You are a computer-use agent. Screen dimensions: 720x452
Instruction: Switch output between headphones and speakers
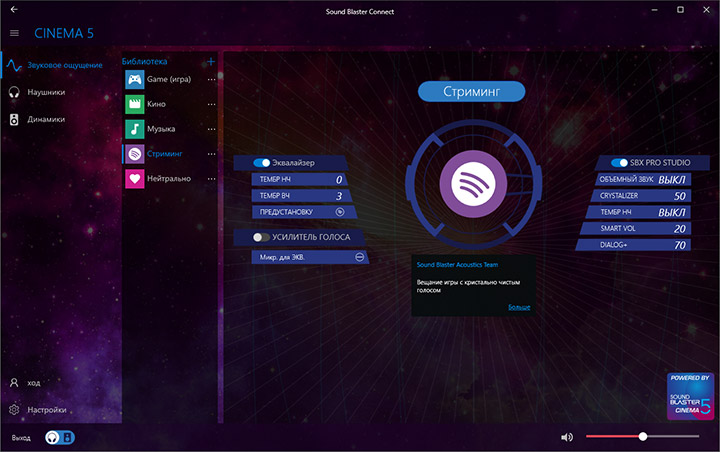pyautogui.click(x=60, y=437)
